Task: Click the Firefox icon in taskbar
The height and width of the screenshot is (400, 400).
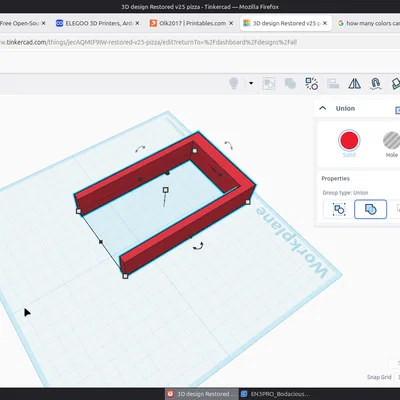Action: click(170, 394)
